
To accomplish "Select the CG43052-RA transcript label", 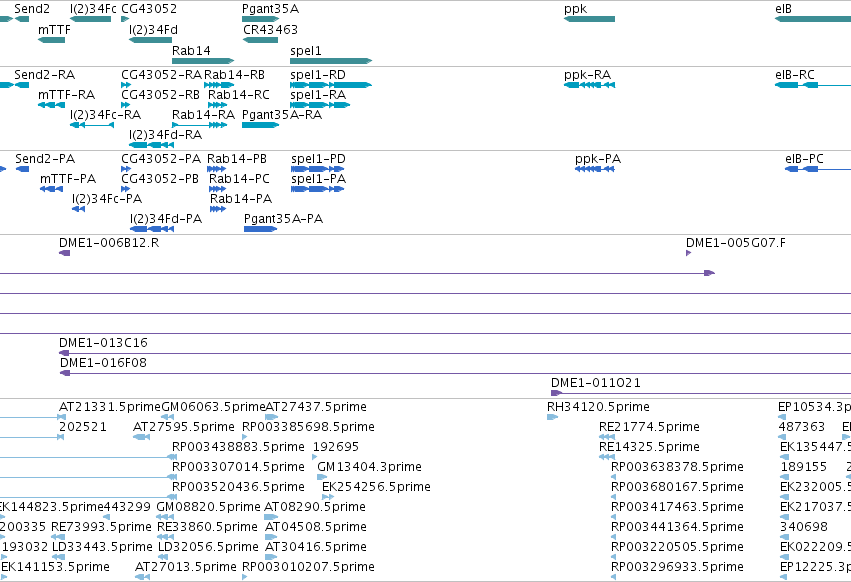I will (161, 75).
